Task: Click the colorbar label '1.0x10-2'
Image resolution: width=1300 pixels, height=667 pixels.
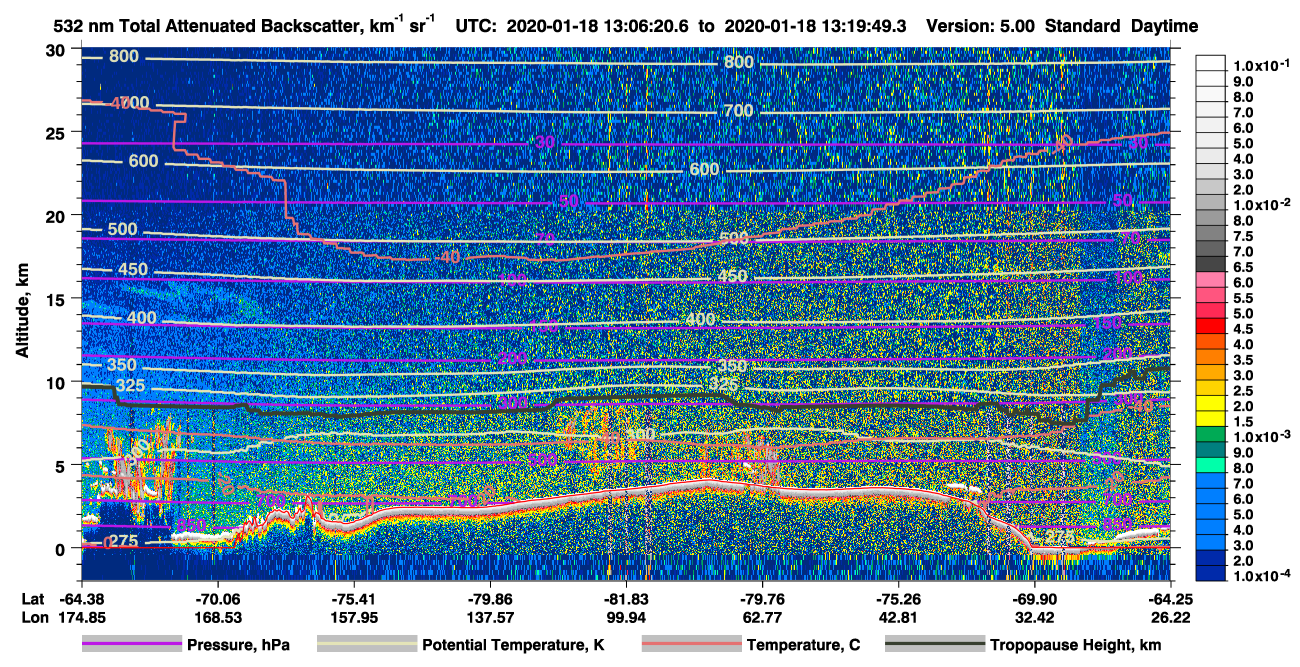Action: [1262, 204]
